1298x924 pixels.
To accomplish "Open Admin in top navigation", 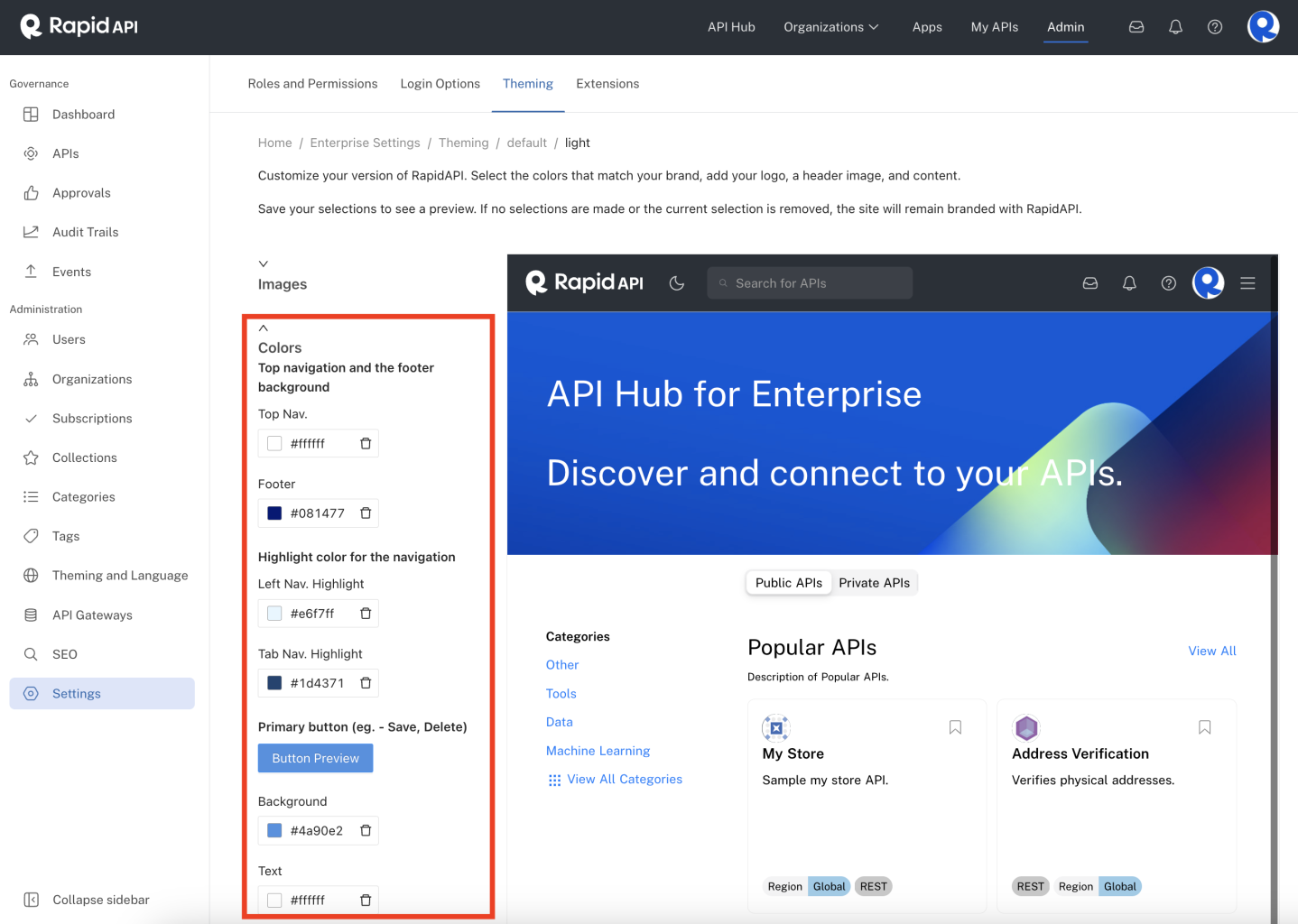I will 1066,27.
